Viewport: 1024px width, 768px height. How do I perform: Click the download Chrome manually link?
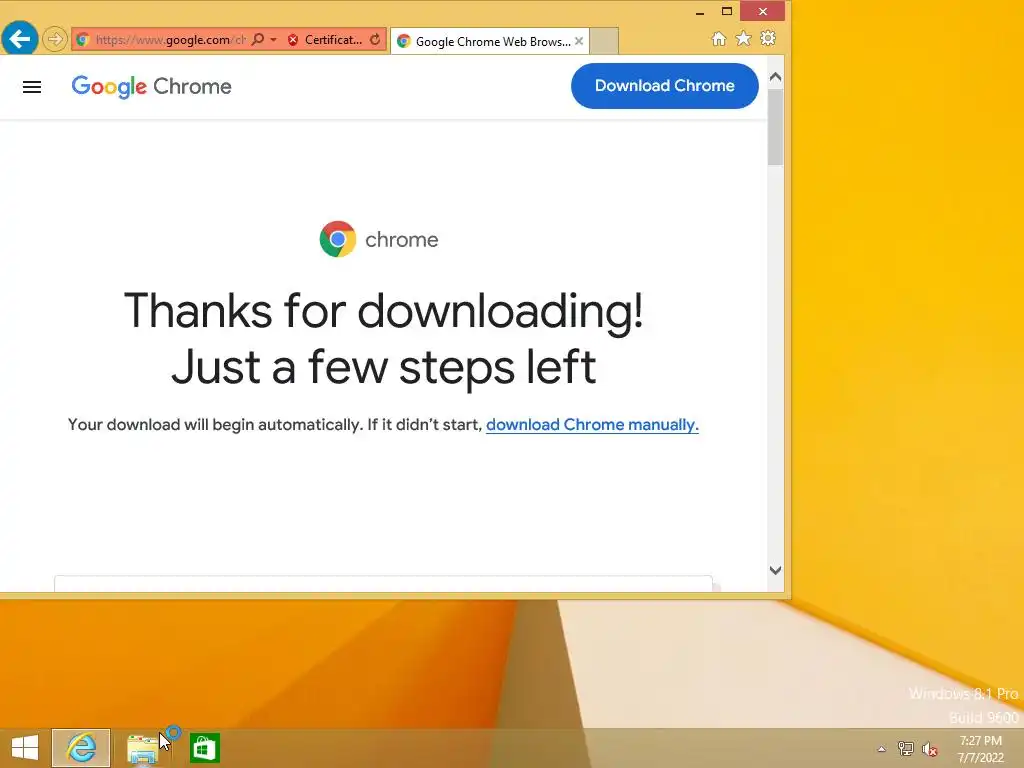click(x=592, y=424)
